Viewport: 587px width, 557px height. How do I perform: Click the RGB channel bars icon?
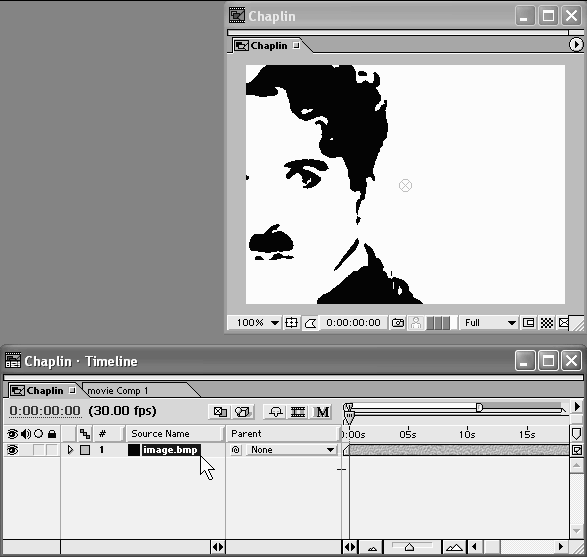[x=438, y=323]
